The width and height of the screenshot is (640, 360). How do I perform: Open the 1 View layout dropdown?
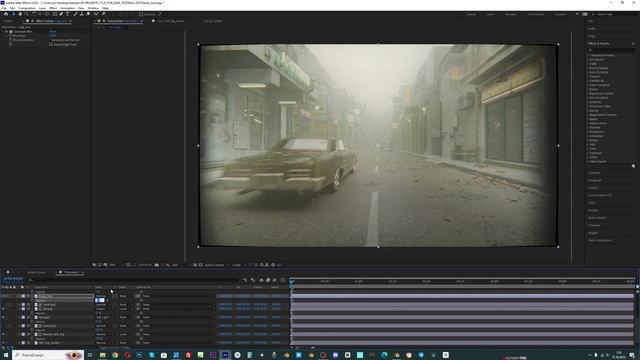tap(237, 265)
